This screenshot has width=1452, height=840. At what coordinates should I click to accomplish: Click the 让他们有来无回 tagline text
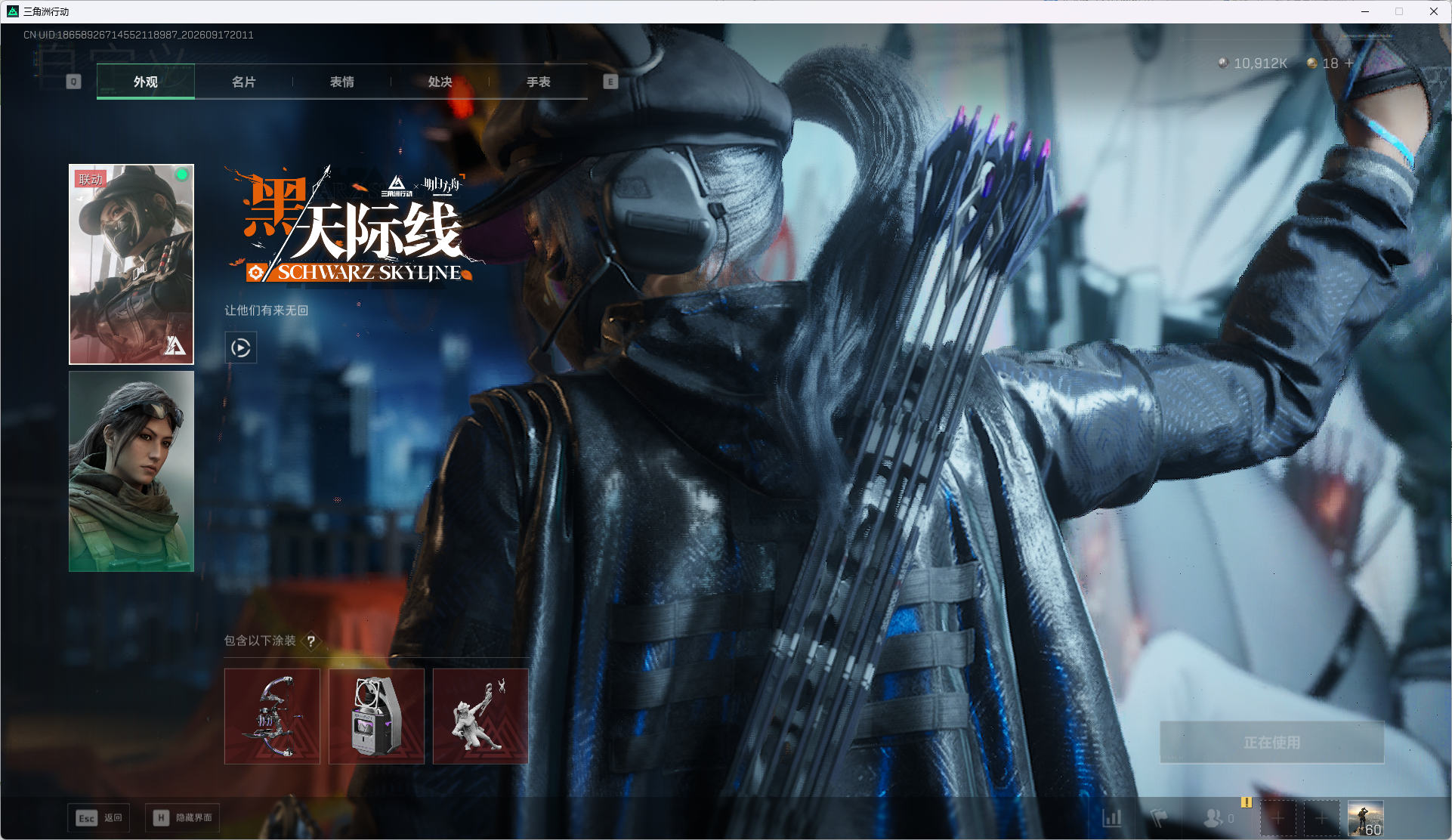[x=266, y=310]
